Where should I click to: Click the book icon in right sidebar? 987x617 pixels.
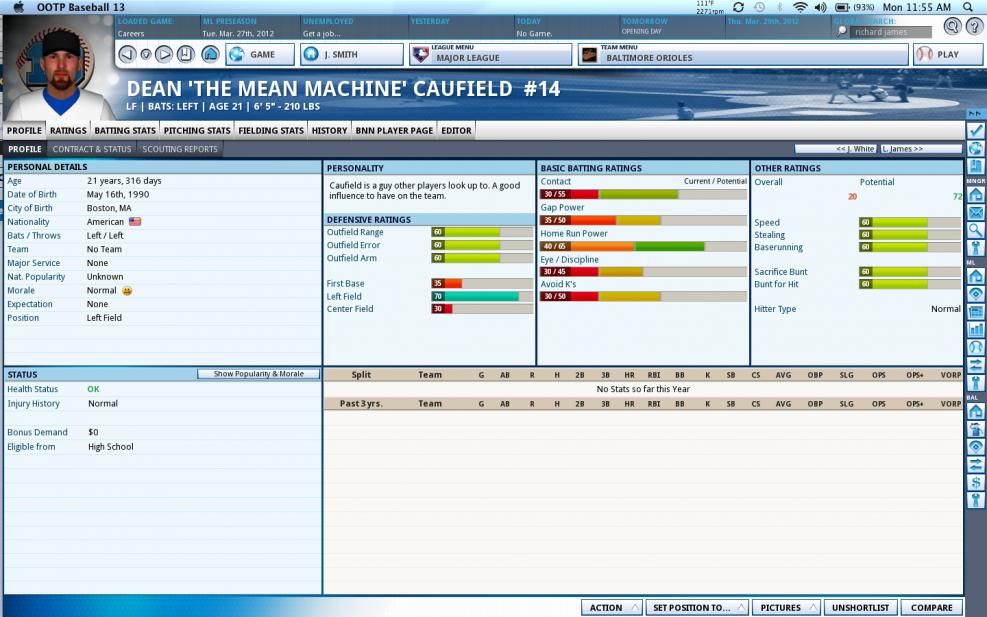point(976,167)
